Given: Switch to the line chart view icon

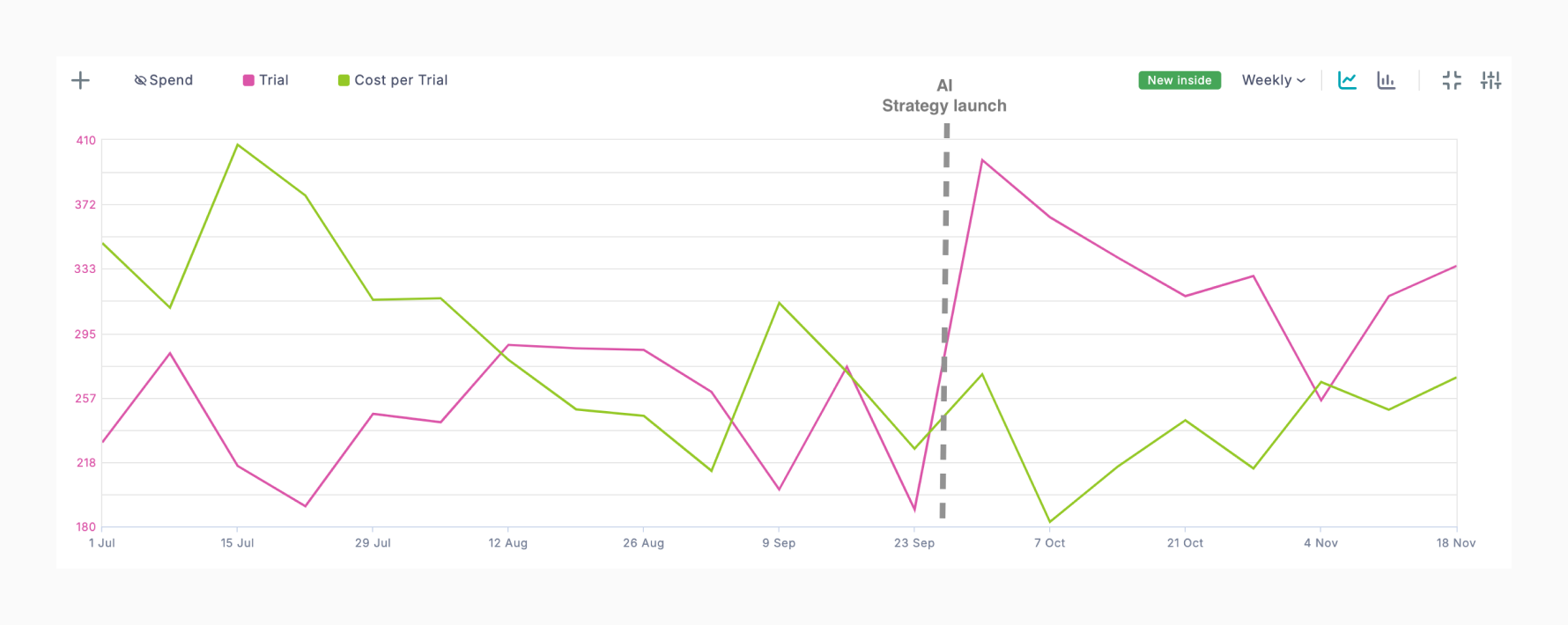Looking at the screenshot, I should click(1347, 80).
